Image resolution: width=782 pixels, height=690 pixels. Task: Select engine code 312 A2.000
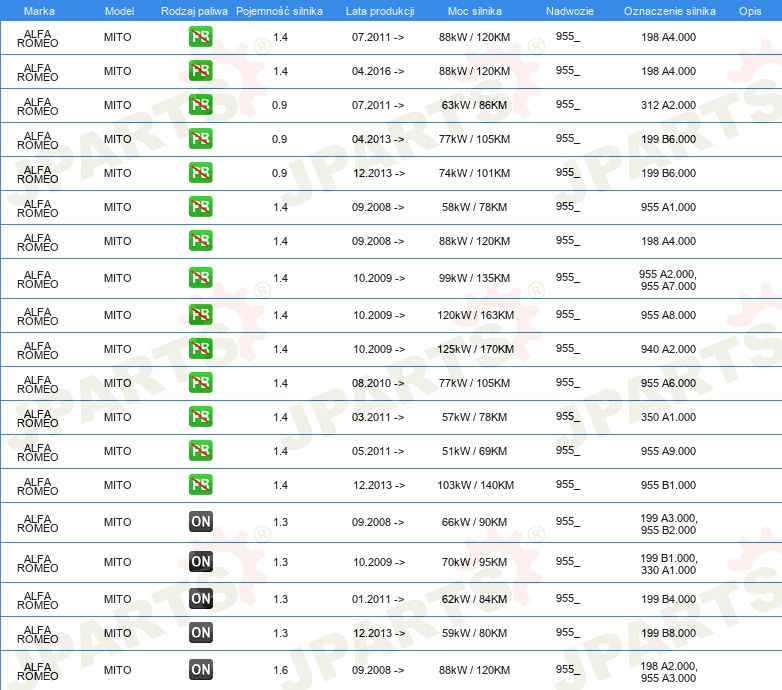pos(668,105)
